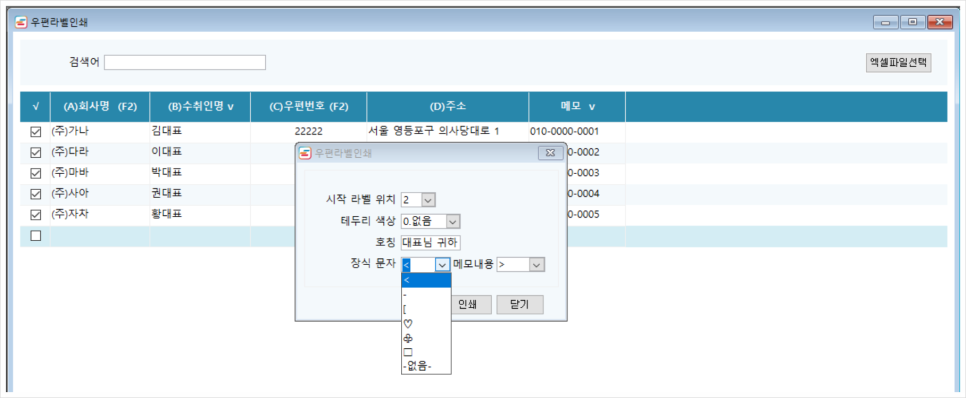The width and height of the screenshot is (966, 398).
Task: Choose -없음- in the decoration list
Action: (426, 367)
